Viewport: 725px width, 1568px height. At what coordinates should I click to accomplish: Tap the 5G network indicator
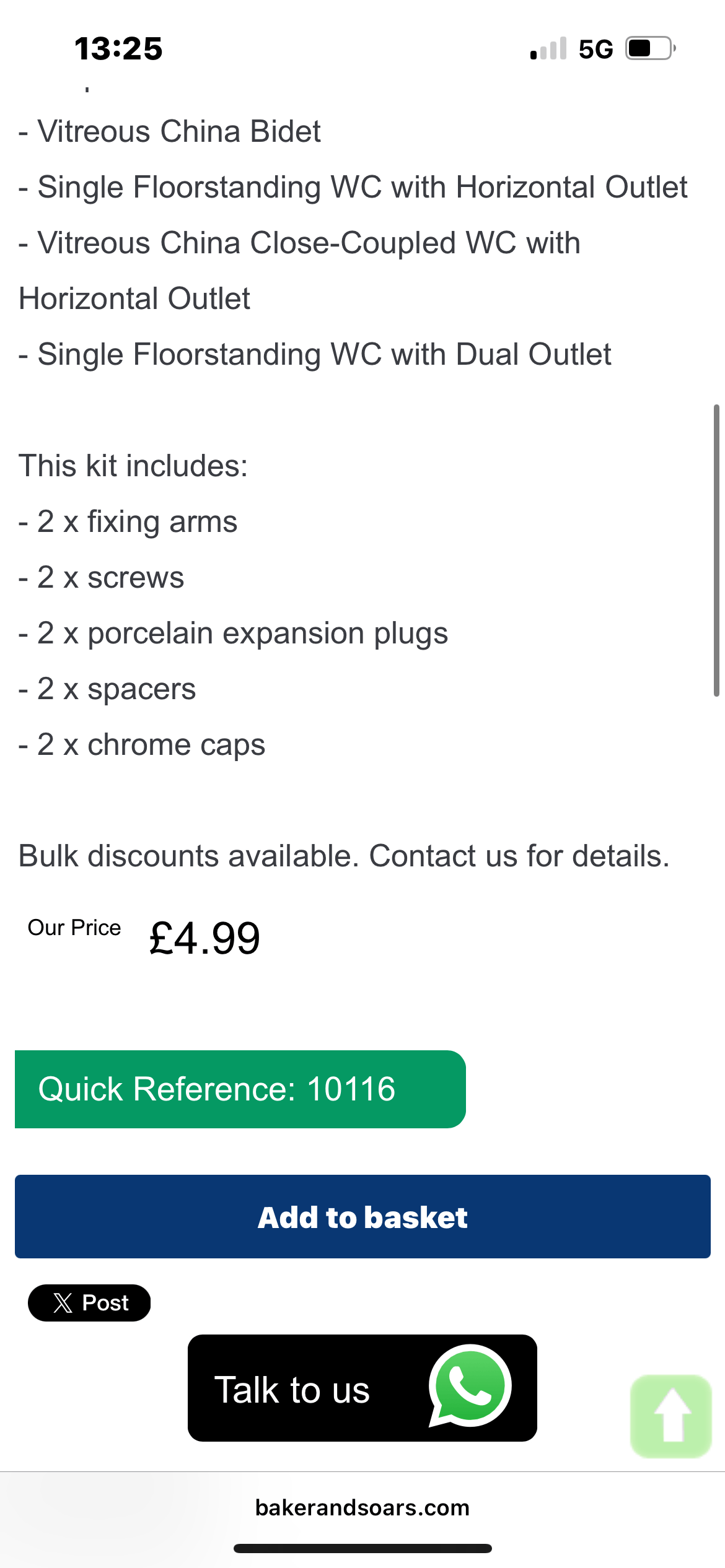pyautogui.click(x=595, y=49)
